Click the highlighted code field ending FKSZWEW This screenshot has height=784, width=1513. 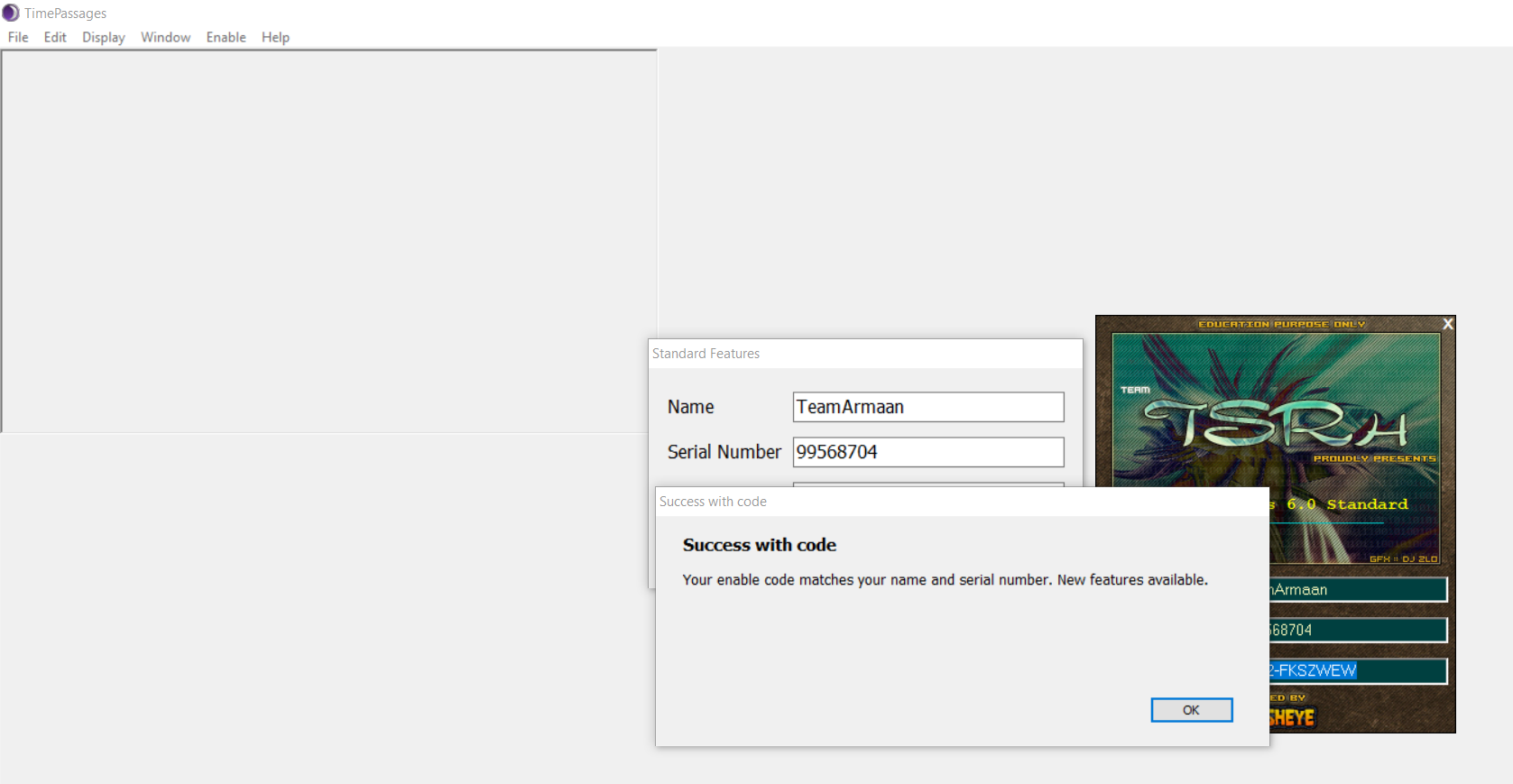tap(1358, 670)
